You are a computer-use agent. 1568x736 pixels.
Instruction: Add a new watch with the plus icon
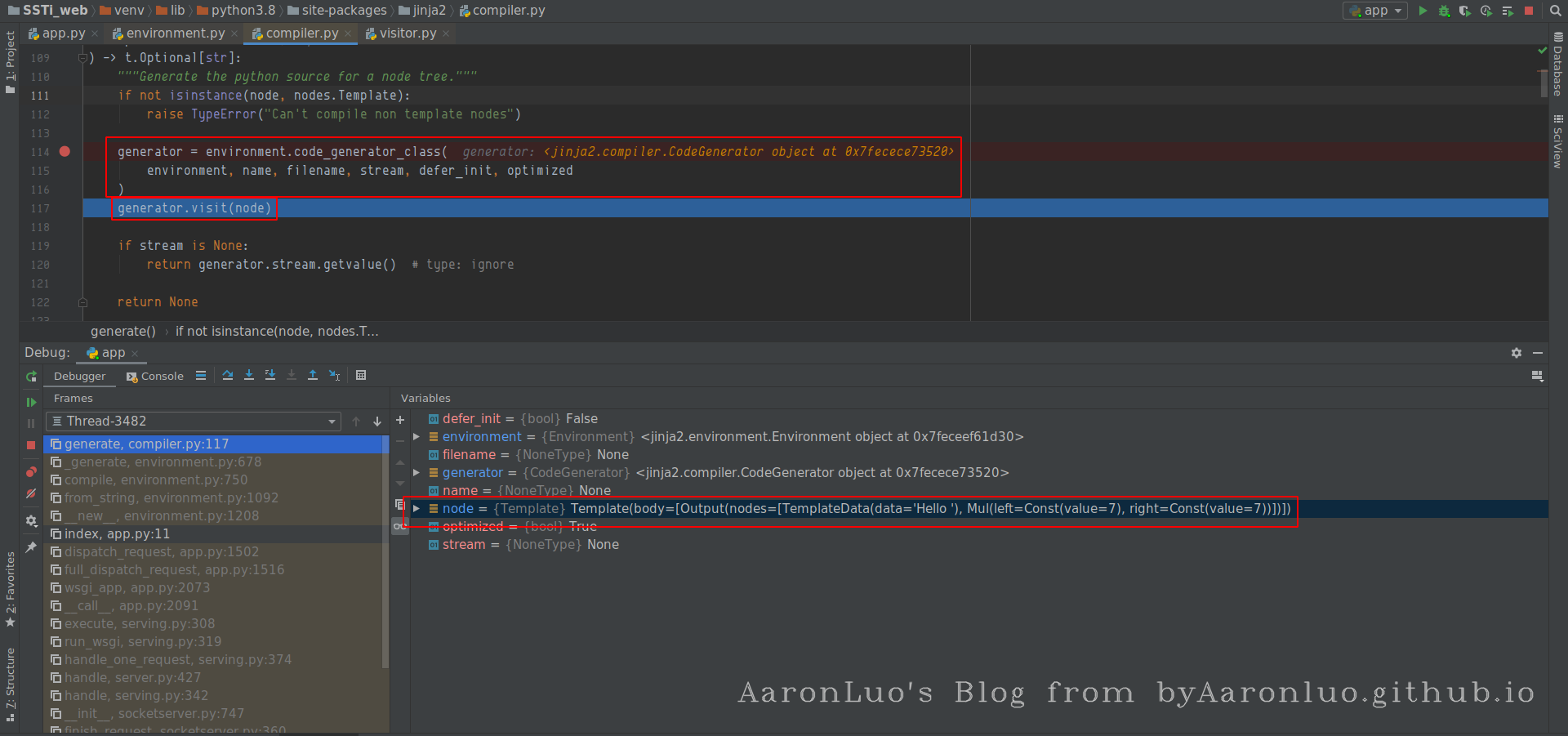click(x=400, y=420)
